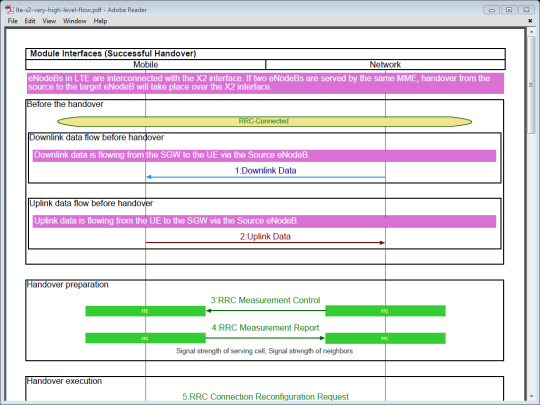Screen dimensions: 540x405
Task: Click 'Downlink data flow before handover' heading
Action: point(96,137)
